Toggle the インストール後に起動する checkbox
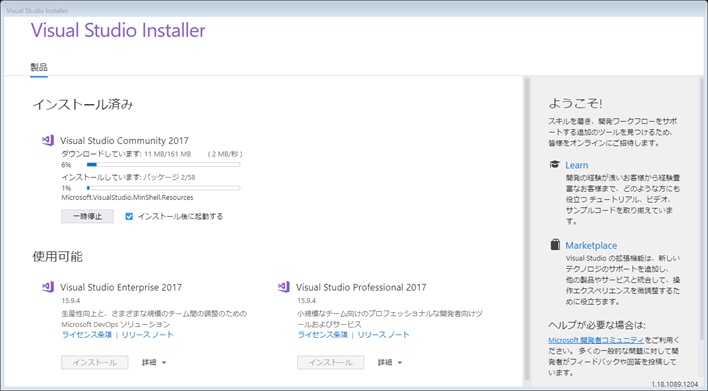The height and width of the screenshot is (391, 708). [129, 216]
